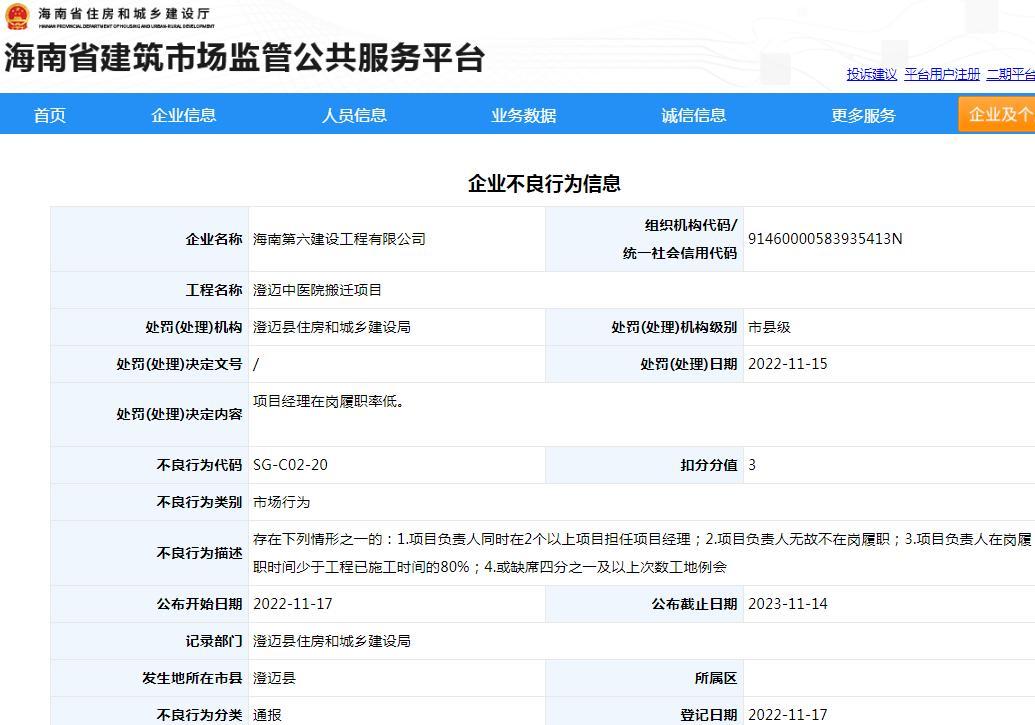This screenshot has height=725, width=1035.
Task: Open the 业务数据 menu
Action: pyautogui.click(x=523, y=116)
